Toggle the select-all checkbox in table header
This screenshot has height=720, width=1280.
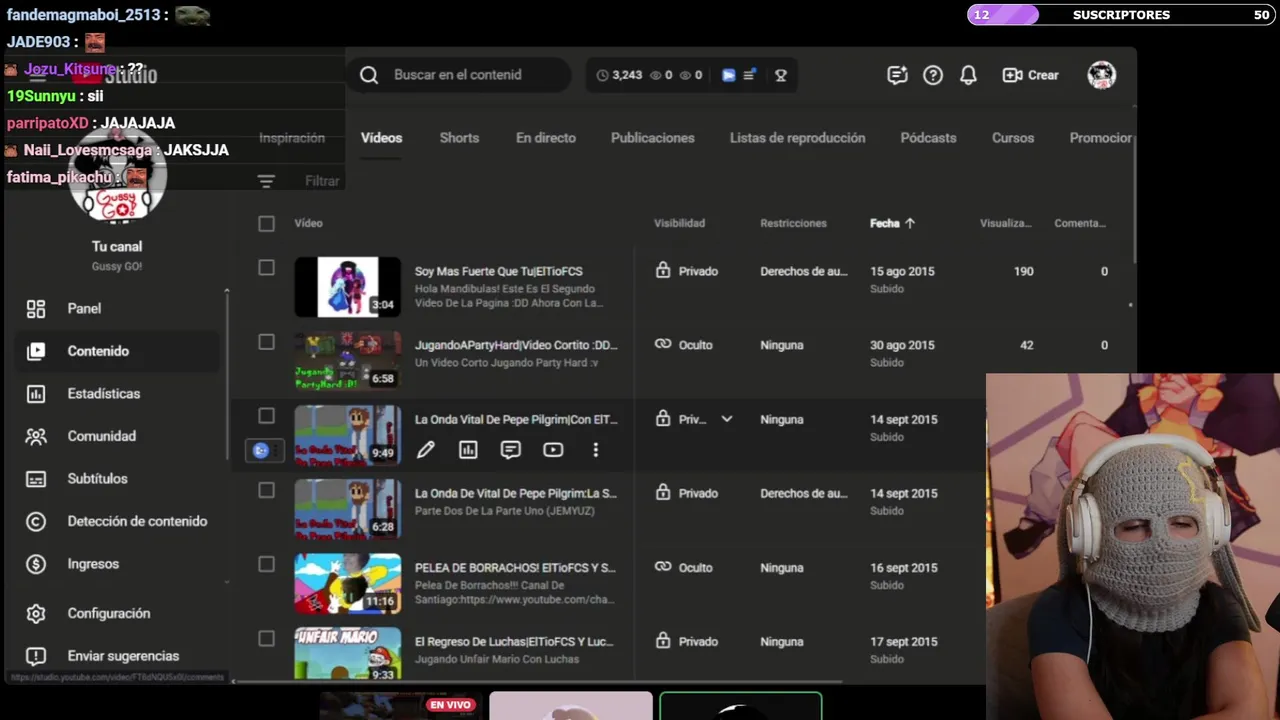point(266,224)
